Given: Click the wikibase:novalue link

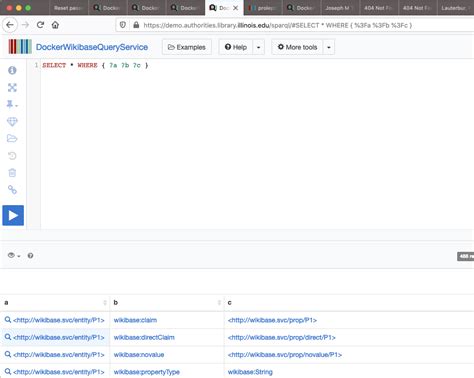Looking at the screenshot, I should (139, 355).
